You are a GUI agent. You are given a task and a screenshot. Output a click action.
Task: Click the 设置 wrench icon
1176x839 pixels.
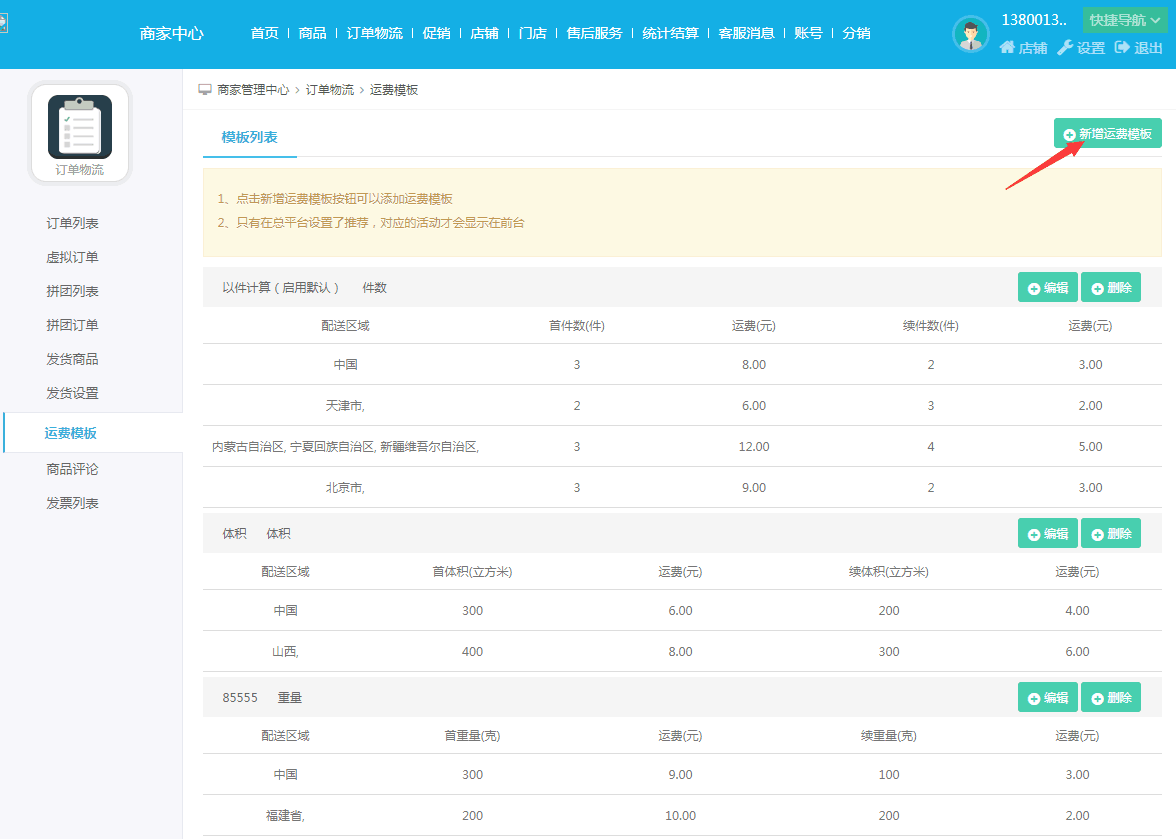coord(1065,48)
